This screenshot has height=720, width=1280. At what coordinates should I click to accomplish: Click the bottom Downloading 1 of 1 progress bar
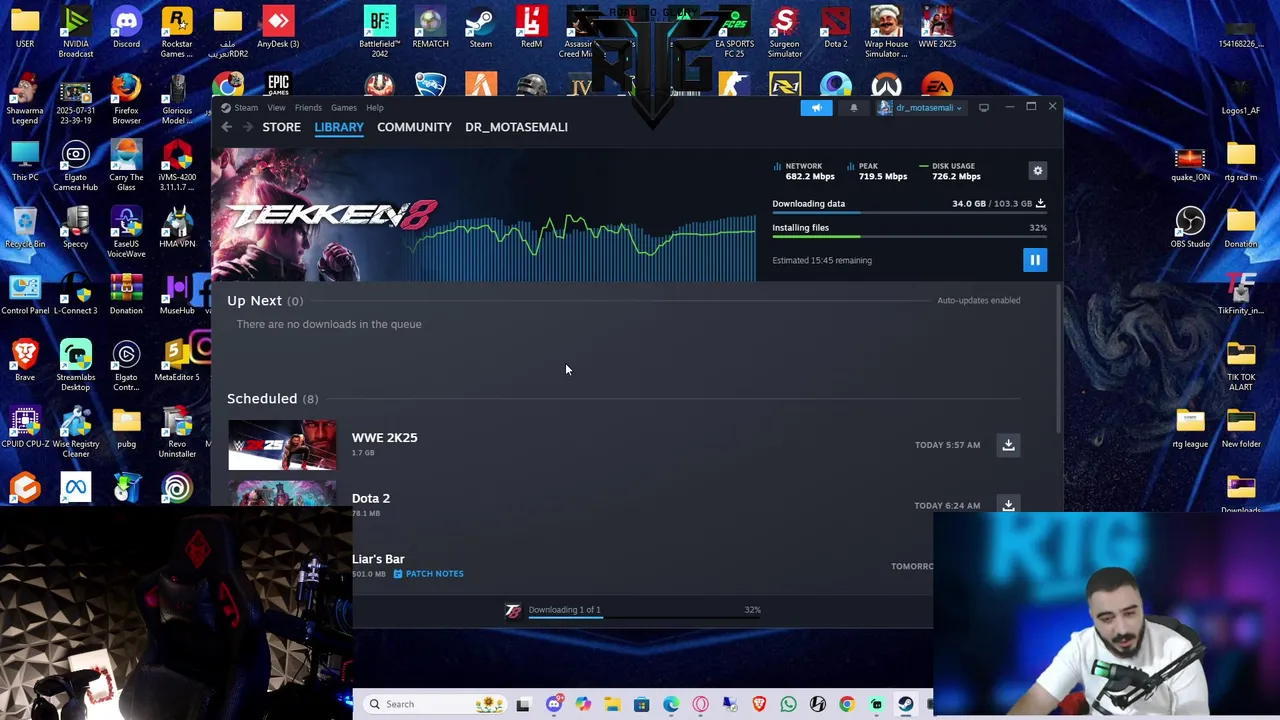(x=644, y=618)
